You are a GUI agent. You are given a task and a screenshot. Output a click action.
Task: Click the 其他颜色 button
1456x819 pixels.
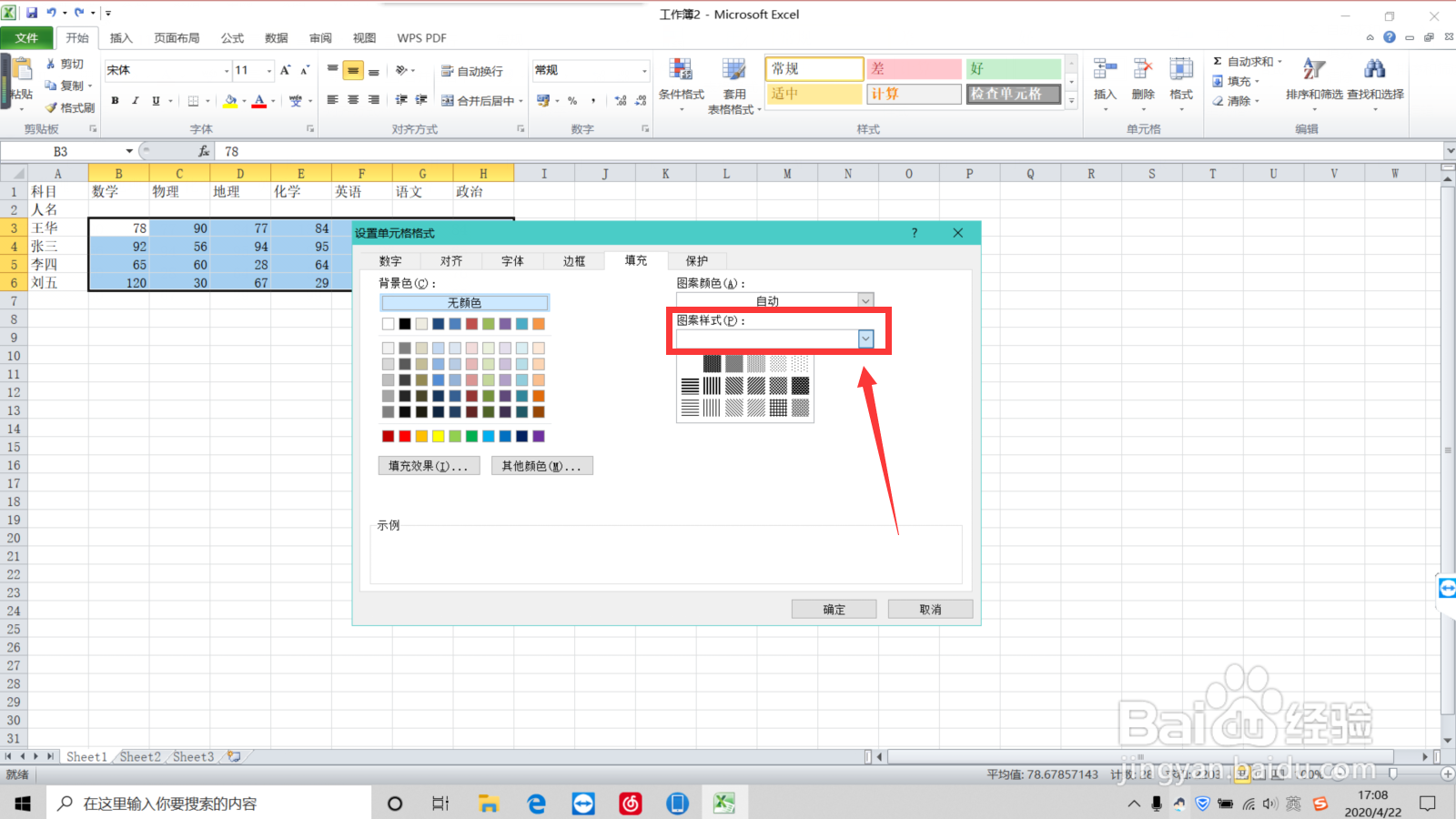coord(541,466)
